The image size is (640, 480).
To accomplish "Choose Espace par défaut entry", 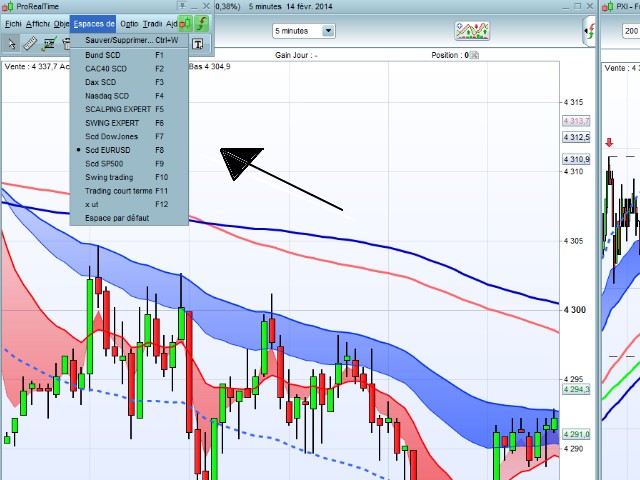I will point(129,218).
